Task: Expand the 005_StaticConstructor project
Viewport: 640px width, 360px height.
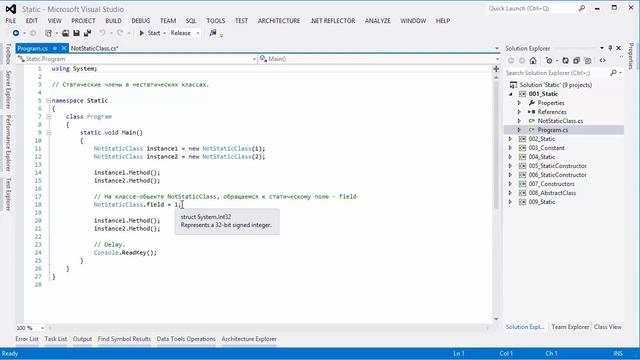Action: coord(511,166)
